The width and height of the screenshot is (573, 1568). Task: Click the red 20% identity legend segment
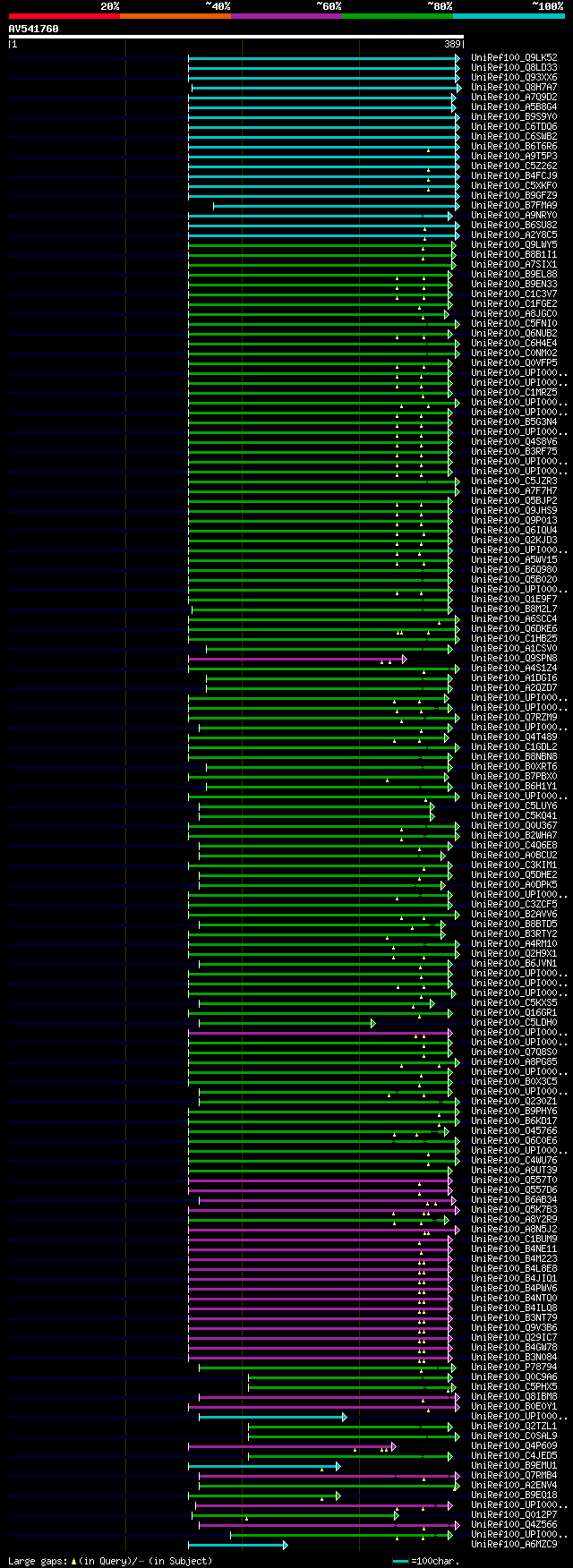64,16
